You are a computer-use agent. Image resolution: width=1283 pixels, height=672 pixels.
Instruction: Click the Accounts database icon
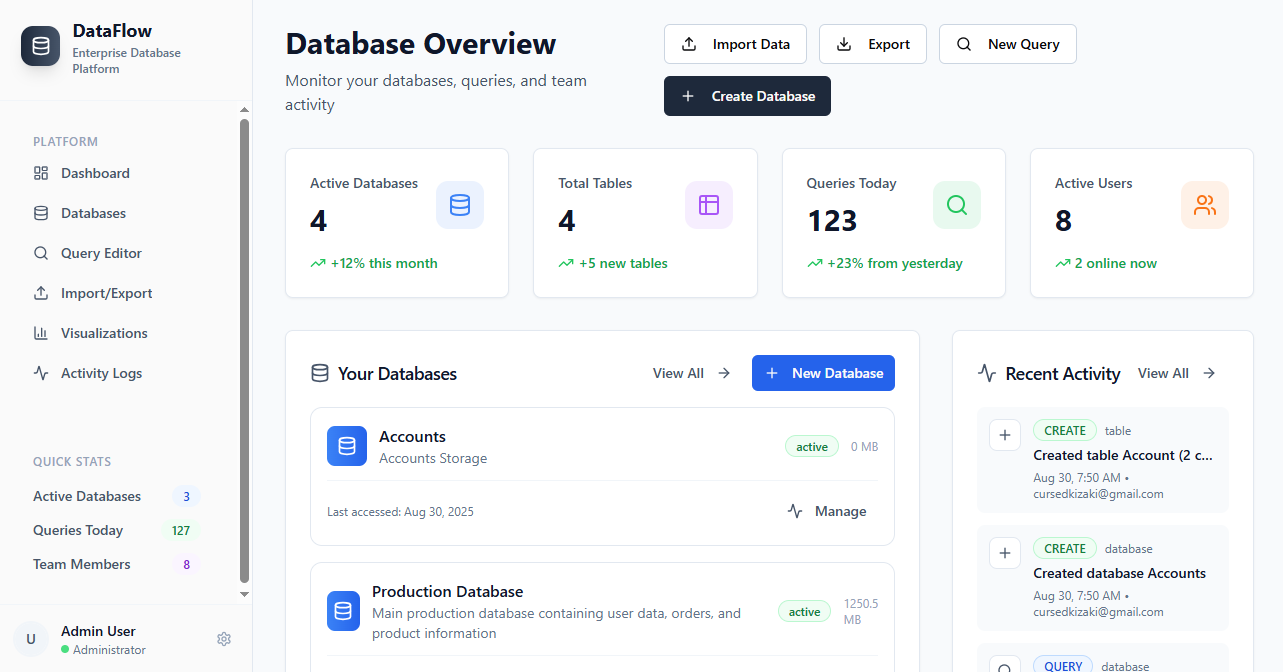(347, 446)
